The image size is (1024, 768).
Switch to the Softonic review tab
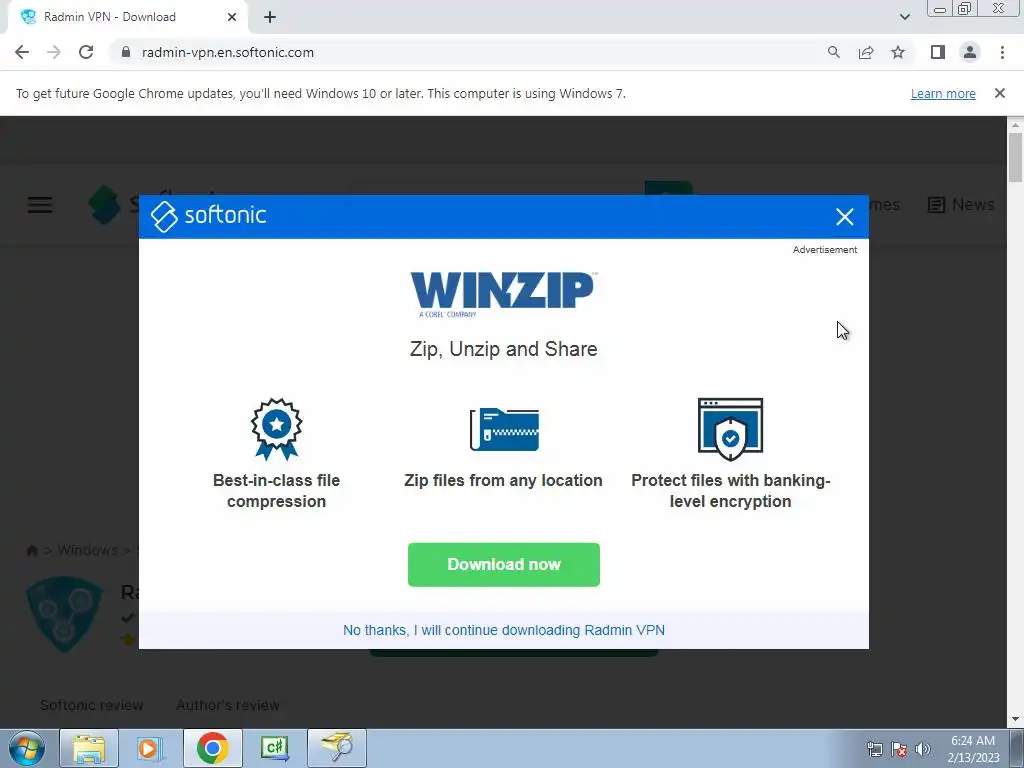click(x=91, y=705)
